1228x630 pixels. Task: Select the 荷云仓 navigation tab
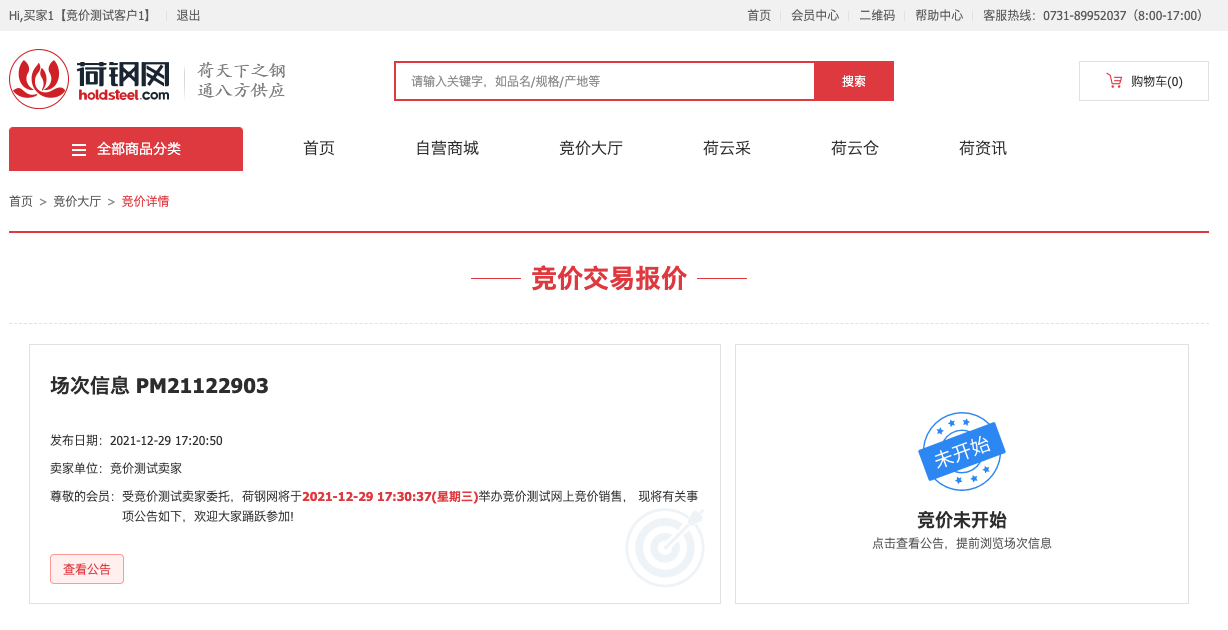855,149
